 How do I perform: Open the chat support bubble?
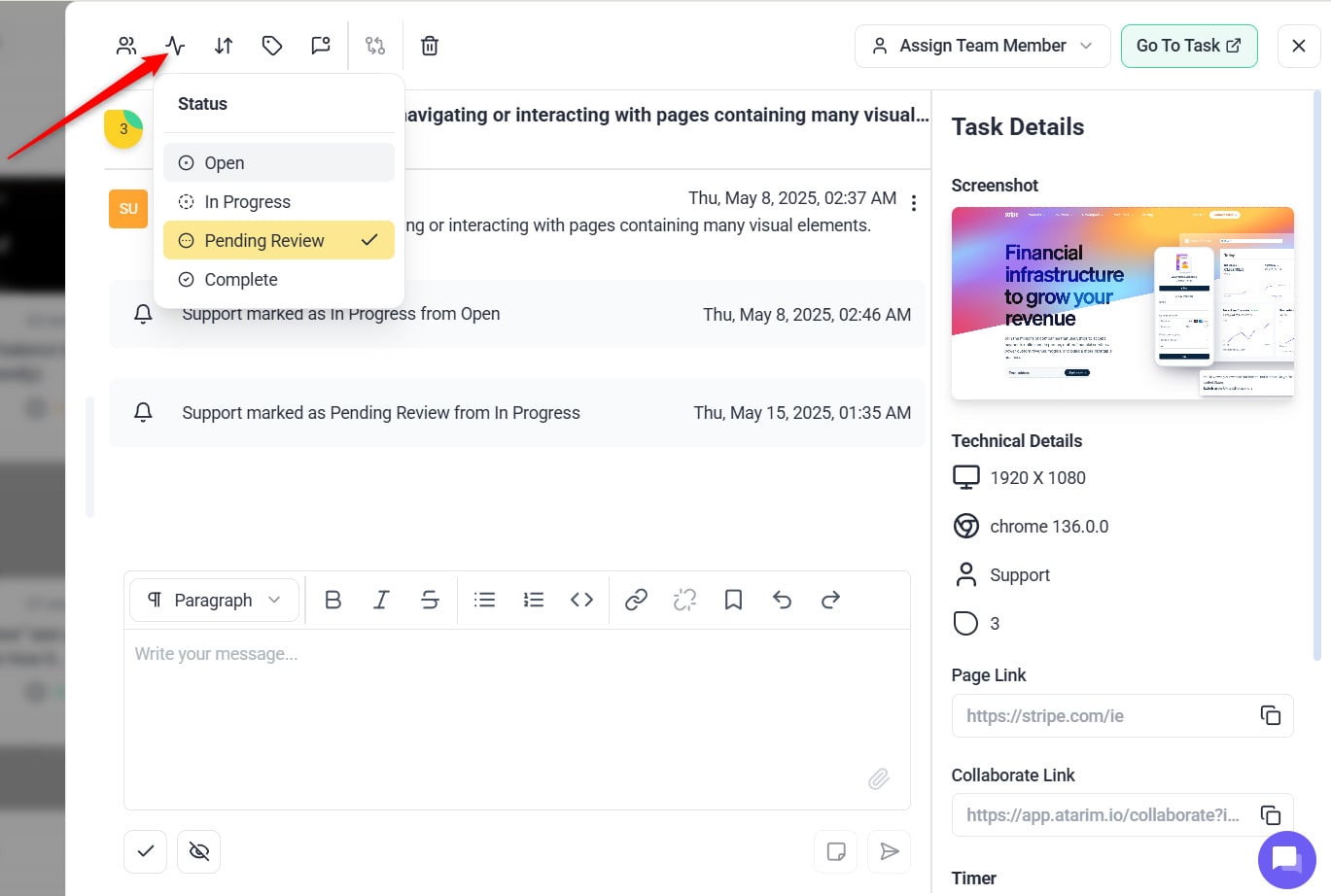pyautogui.click(x=1286, y=860)
